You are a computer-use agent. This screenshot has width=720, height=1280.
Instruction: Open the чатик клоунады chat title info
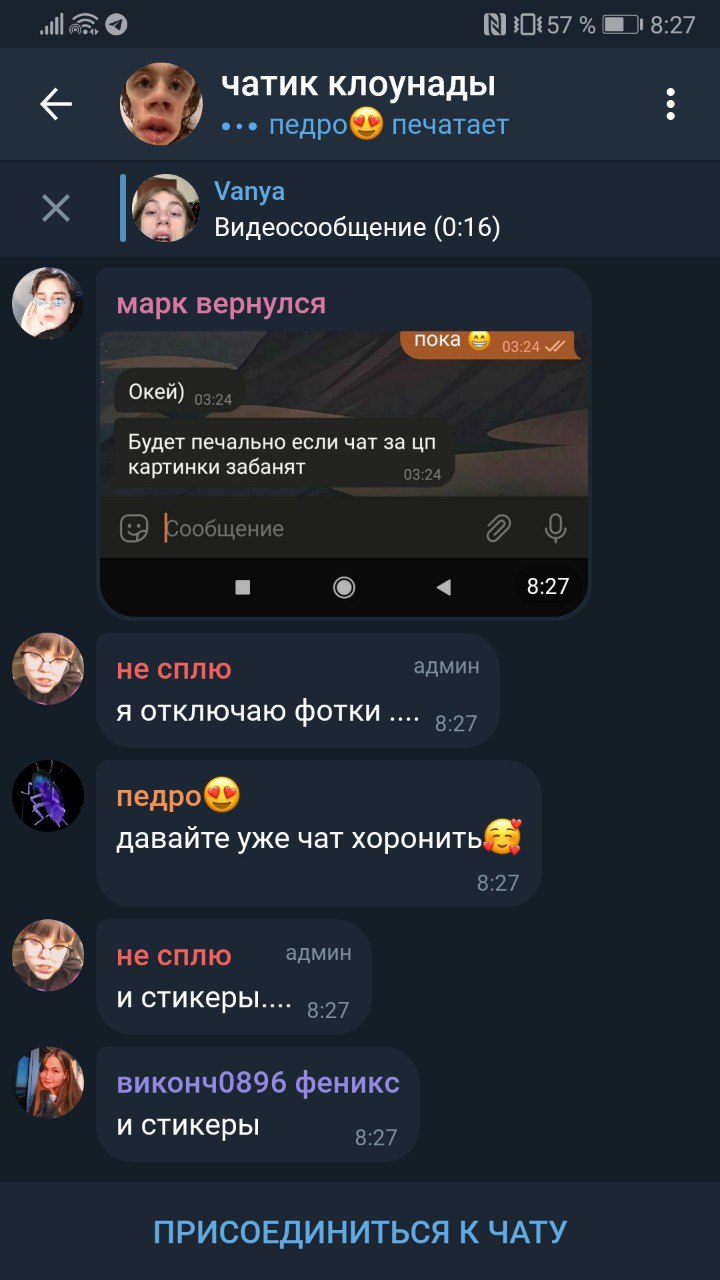click(358, 84)
